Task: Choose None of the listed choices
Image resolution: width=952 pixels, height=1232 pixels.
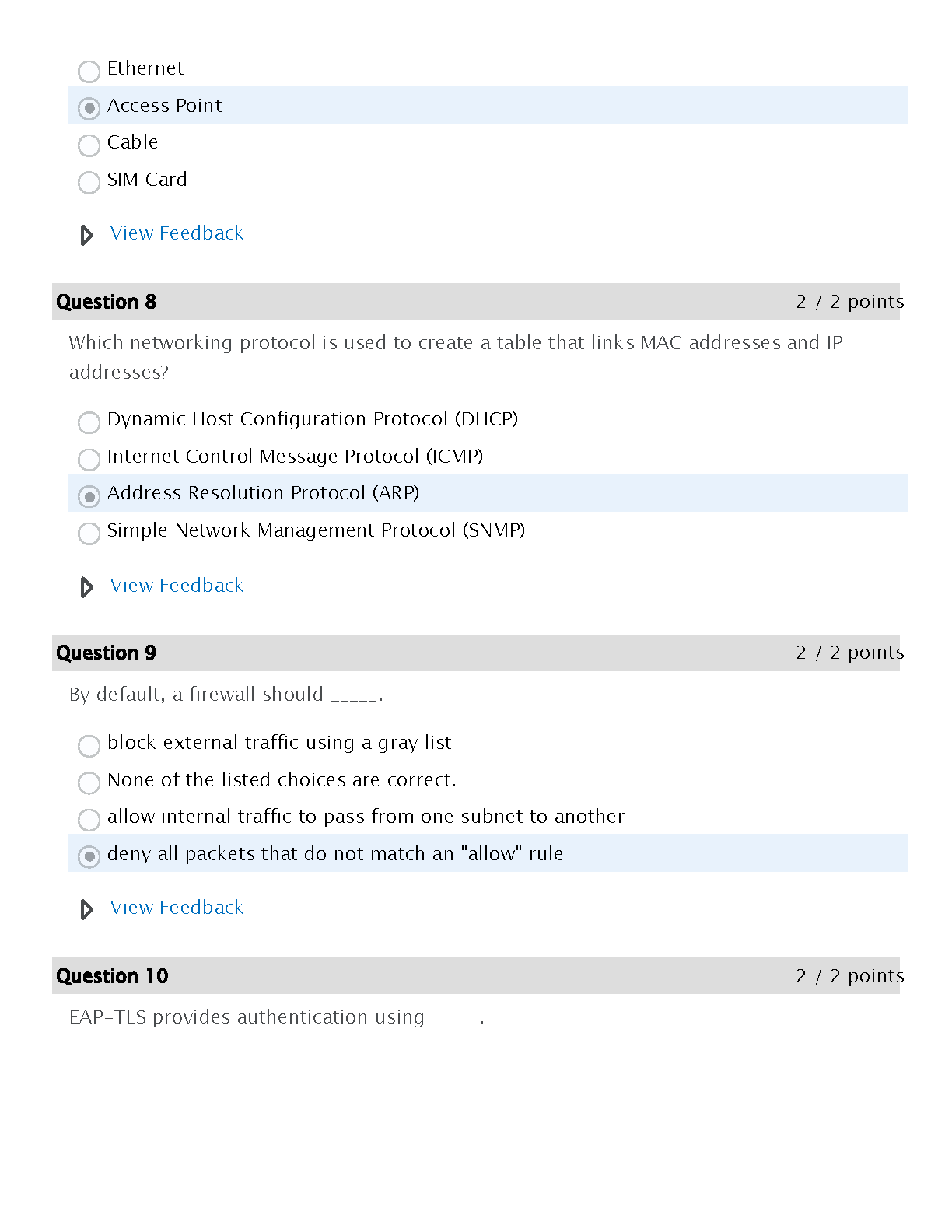Action: 89,782
